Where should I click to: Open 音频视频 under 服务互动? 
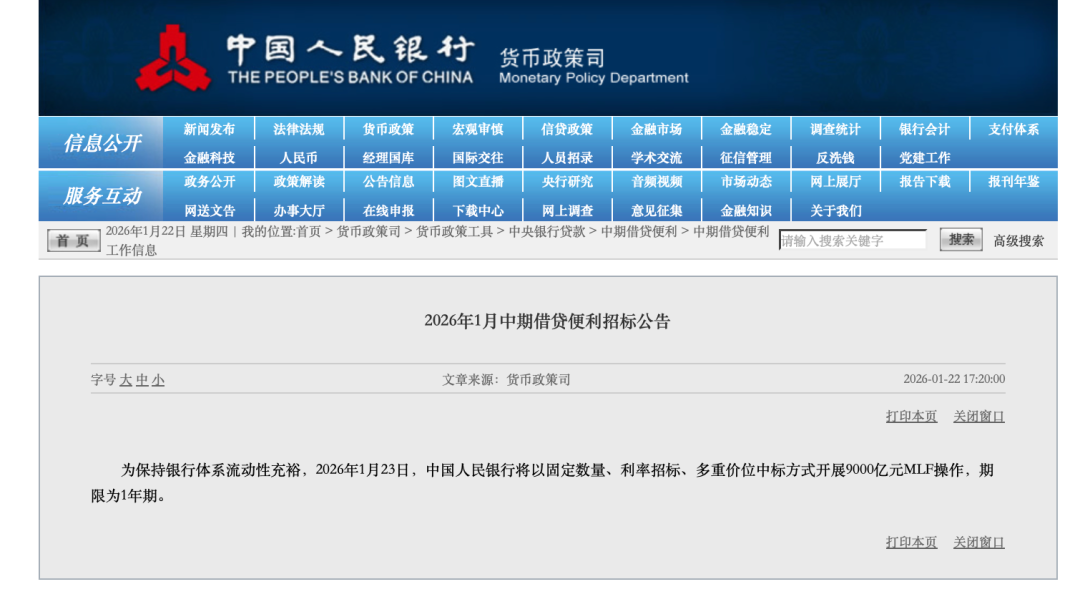[656, 182]
